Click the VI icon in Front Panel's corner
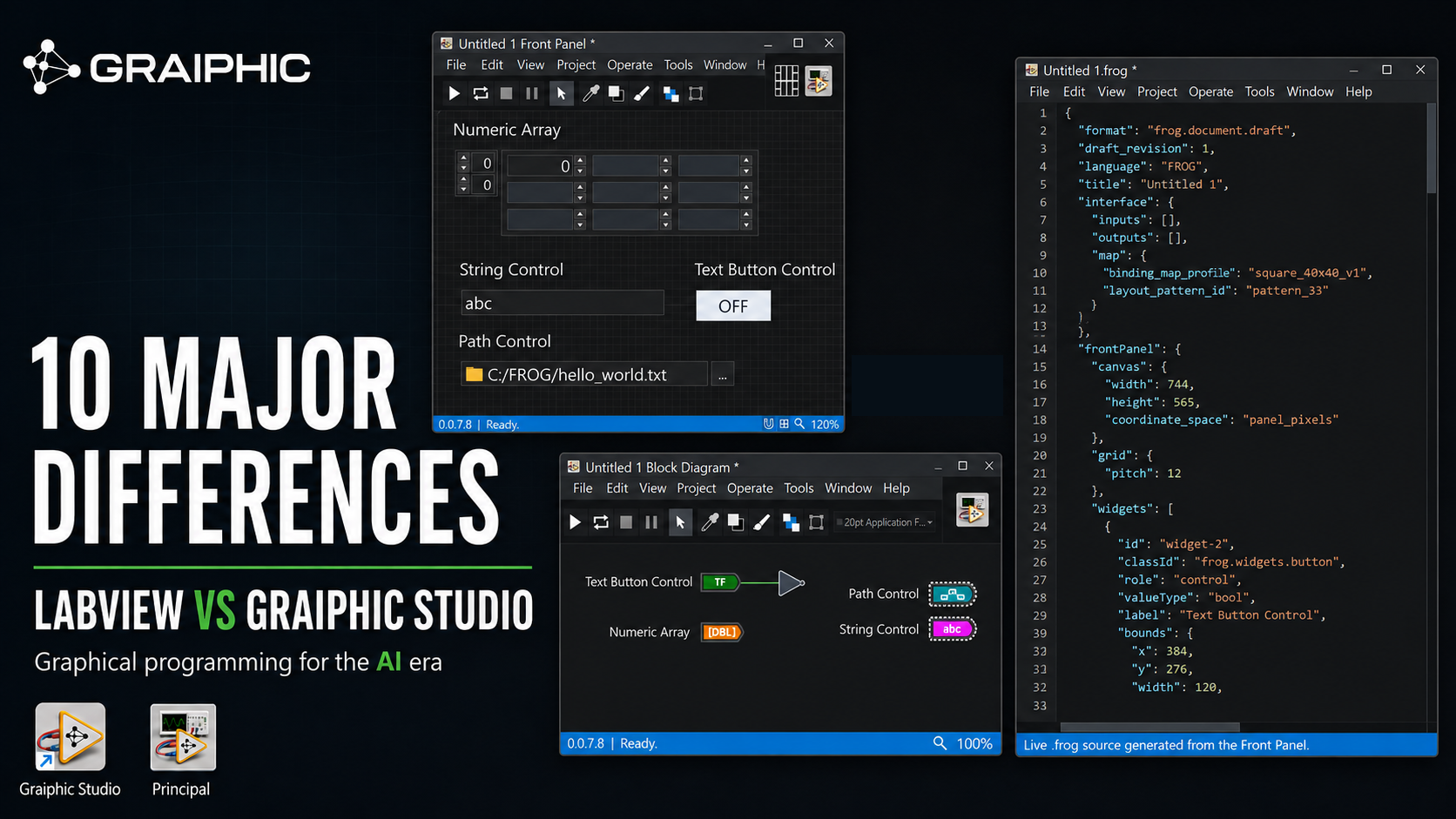This screenshot has width=1456, height=819. click(819, 81)
